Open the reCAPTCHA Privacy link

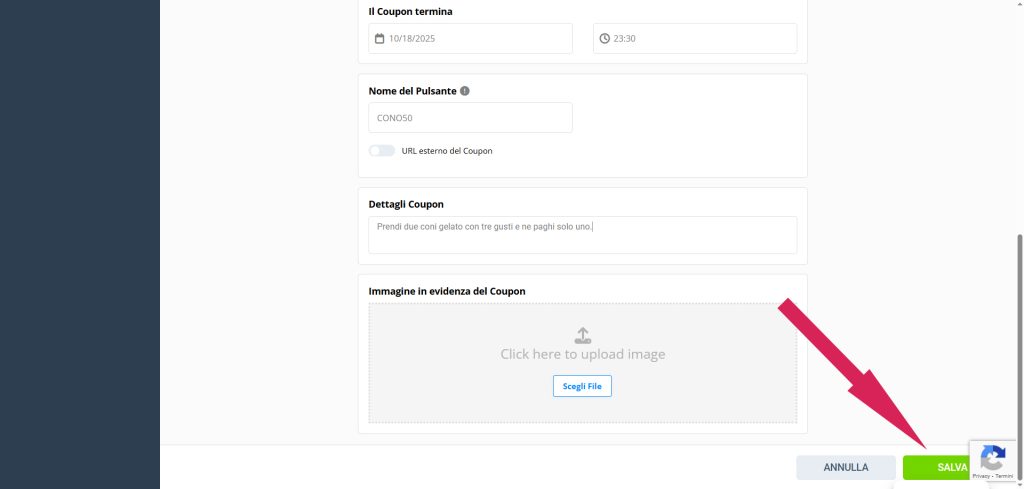[x=982, y=477]
